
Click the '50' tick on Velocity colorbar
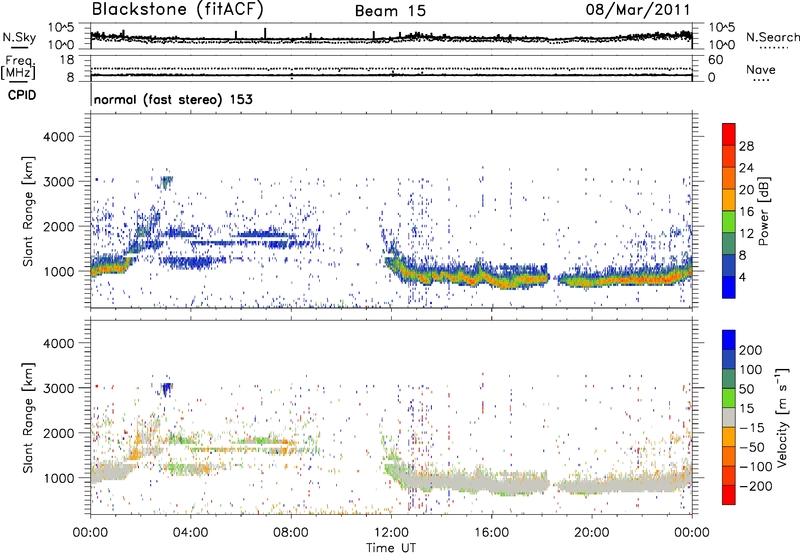746,389
